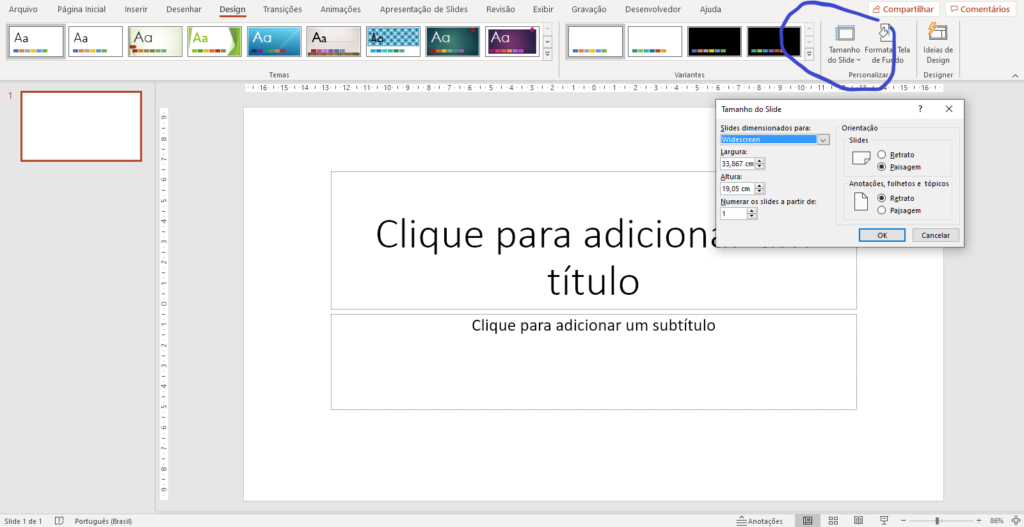The height and width of the screenshot is (527, 1024).
Task: Click the subtitle placeholder on the slide
Action: click(594, 362)
